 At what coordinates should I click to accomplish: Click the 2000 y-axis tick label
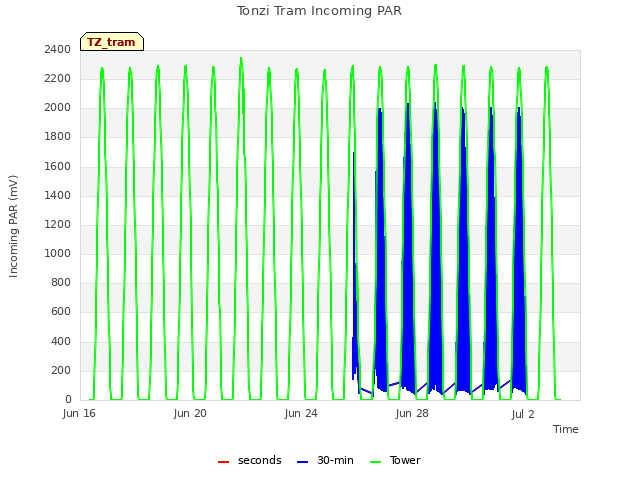coord(58,107)
